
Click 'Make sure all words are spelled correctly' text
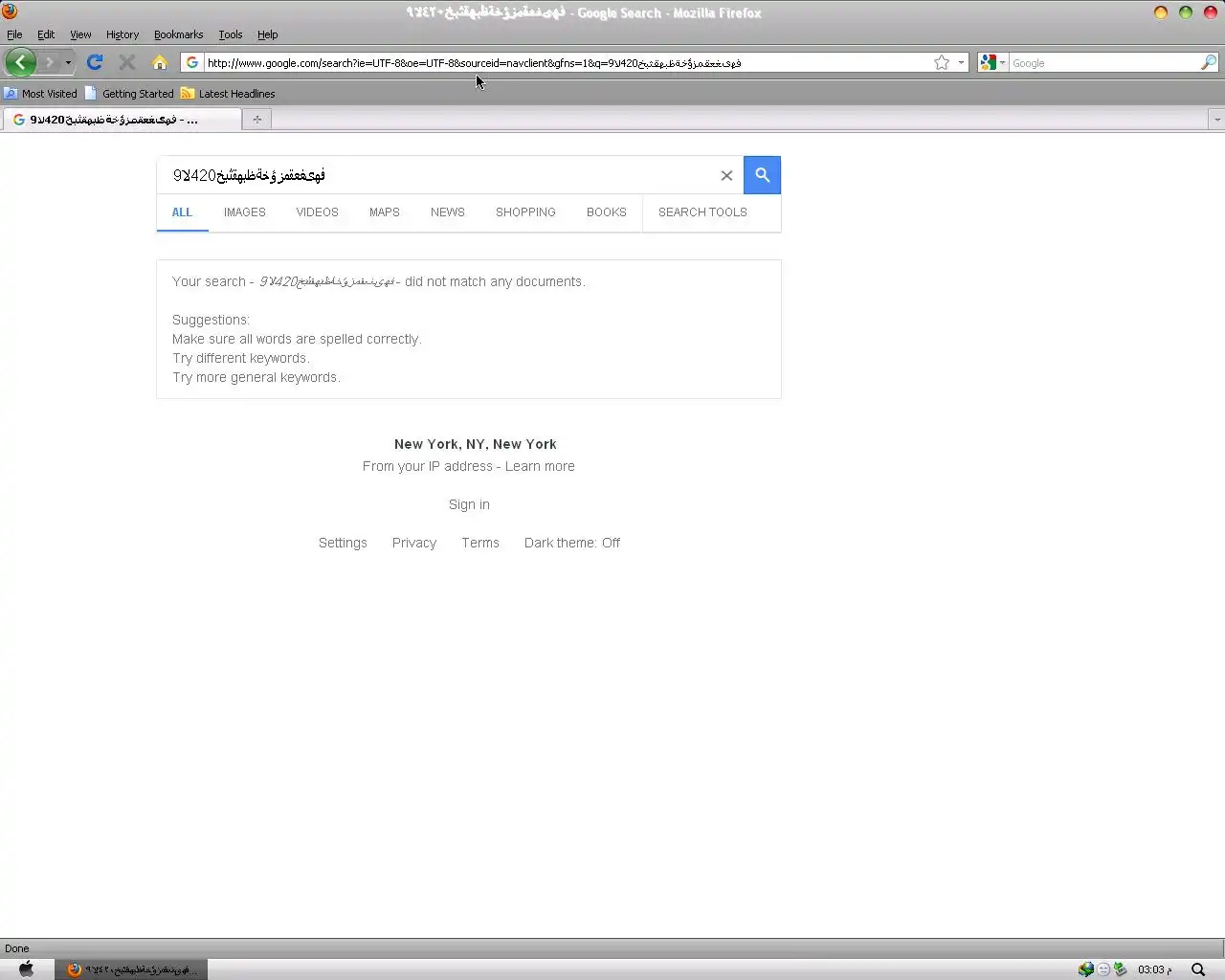(297, 339)
